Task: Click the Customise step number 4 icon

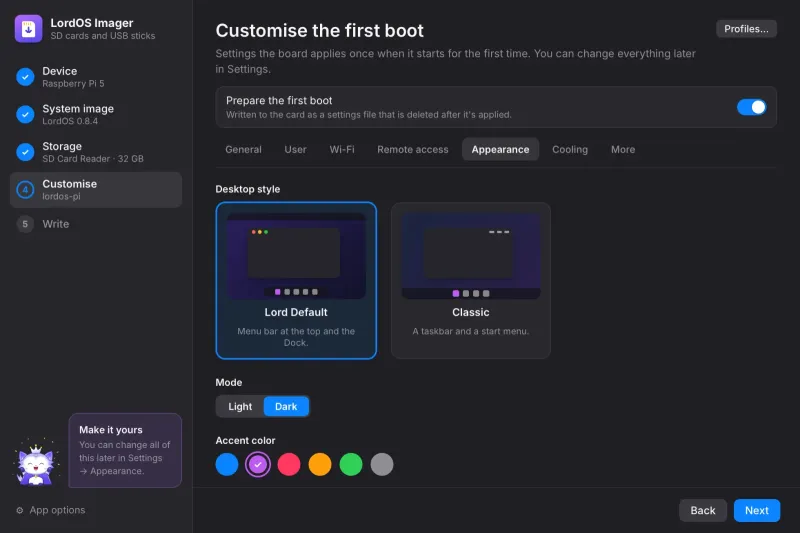Action: [25, 190]
